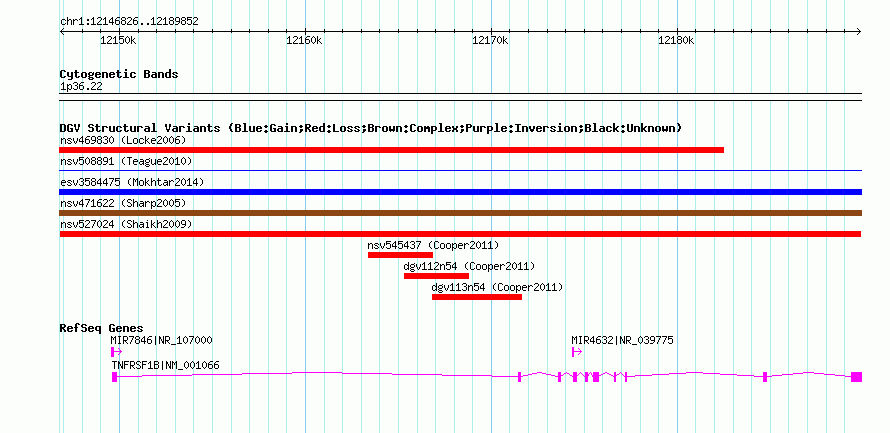Click the 12150k ruler label
Screen dimensions: 890x433
tap(118, 40)
